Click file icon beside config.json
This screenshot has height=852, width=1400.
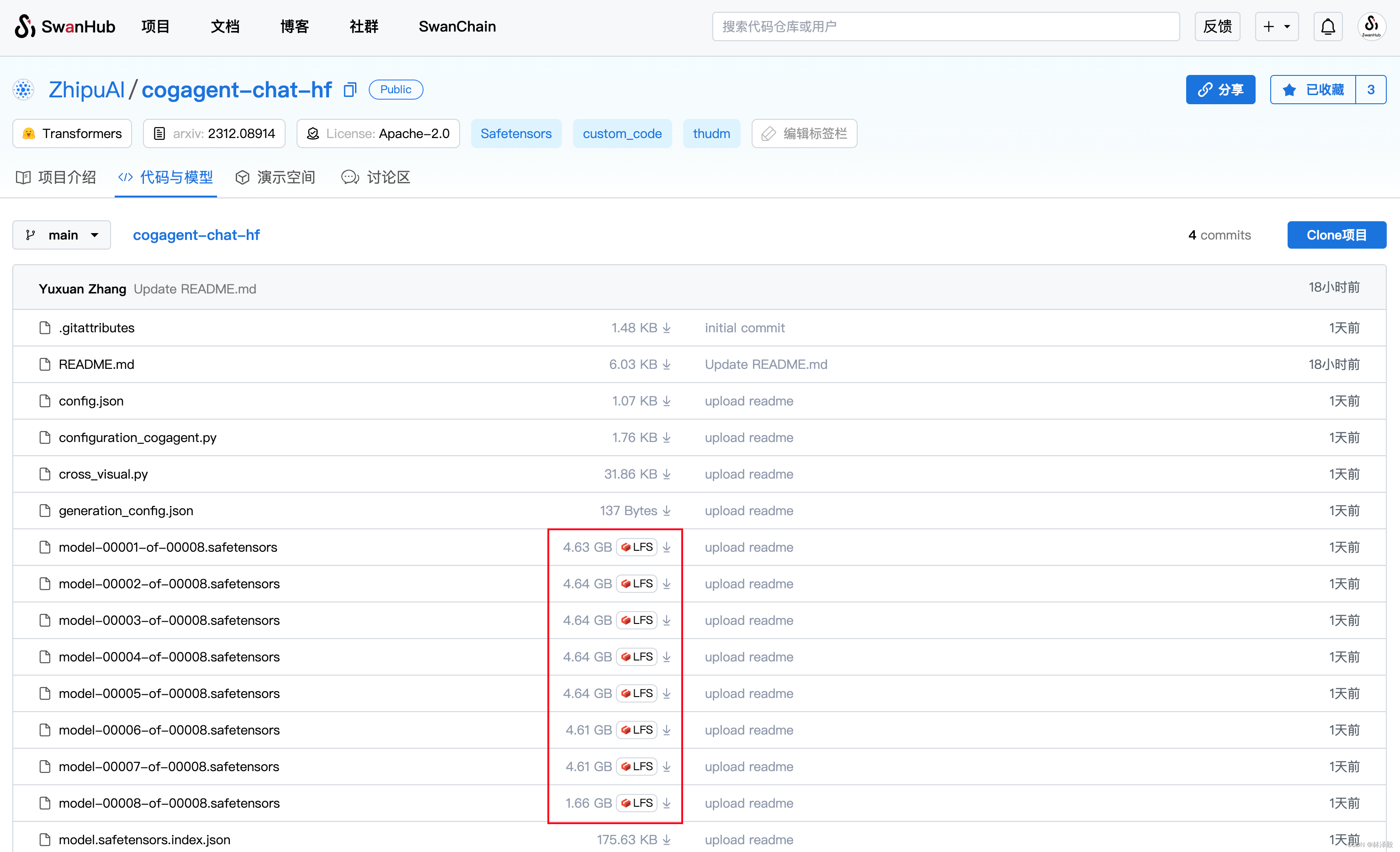tap(45, 401)
